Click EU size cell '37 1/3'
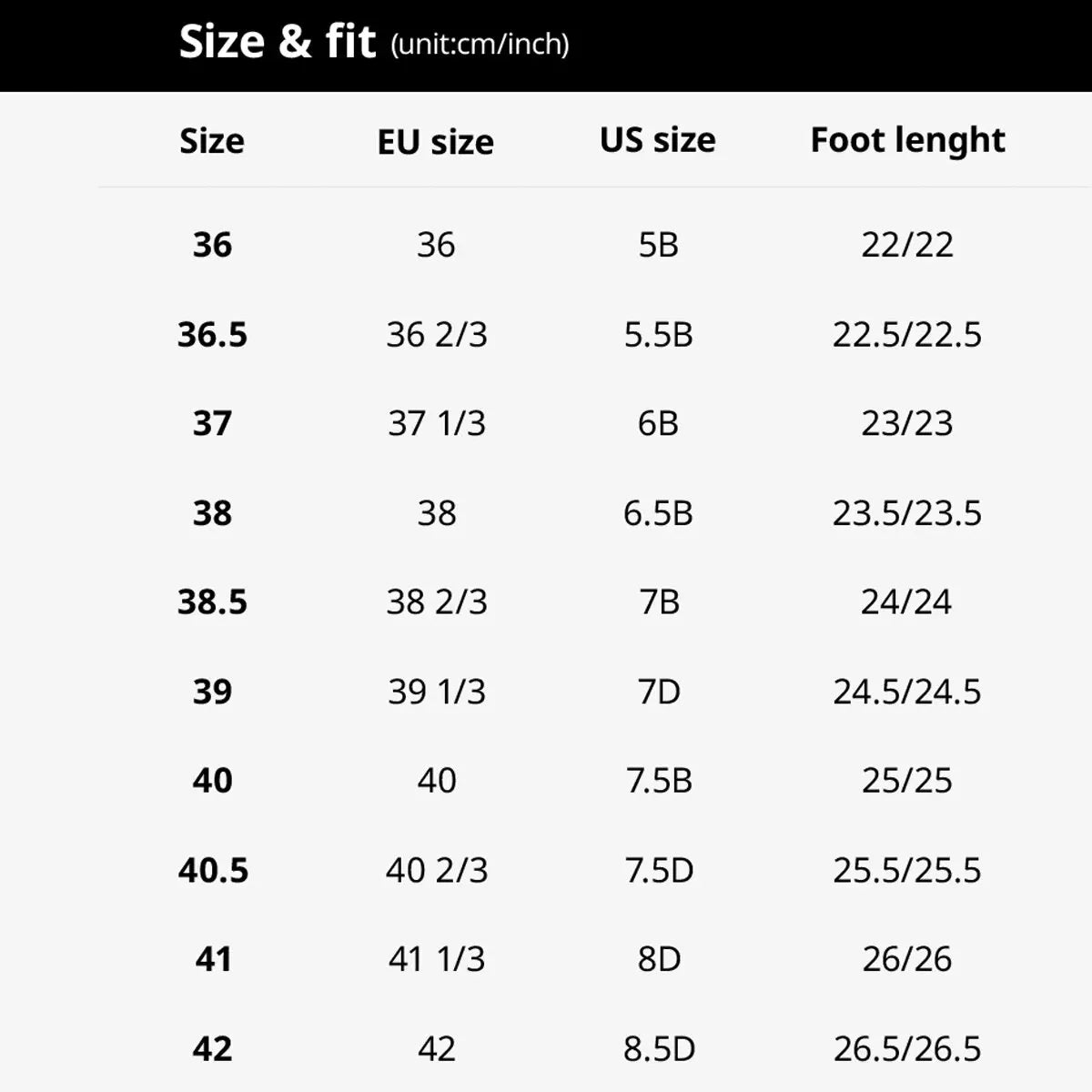The width and height of the screenshot is (1092, 1092). click(437, 423)
